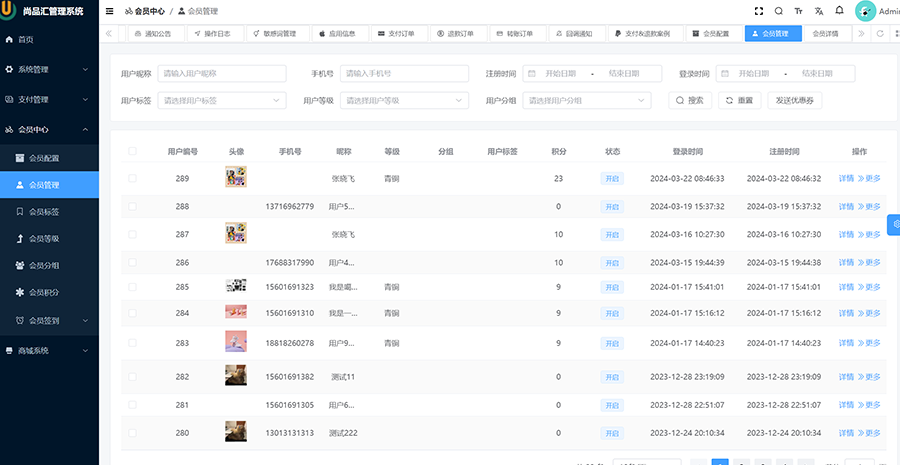
Task: Check the row checkbox for user 283
Action: coord(133,343)
